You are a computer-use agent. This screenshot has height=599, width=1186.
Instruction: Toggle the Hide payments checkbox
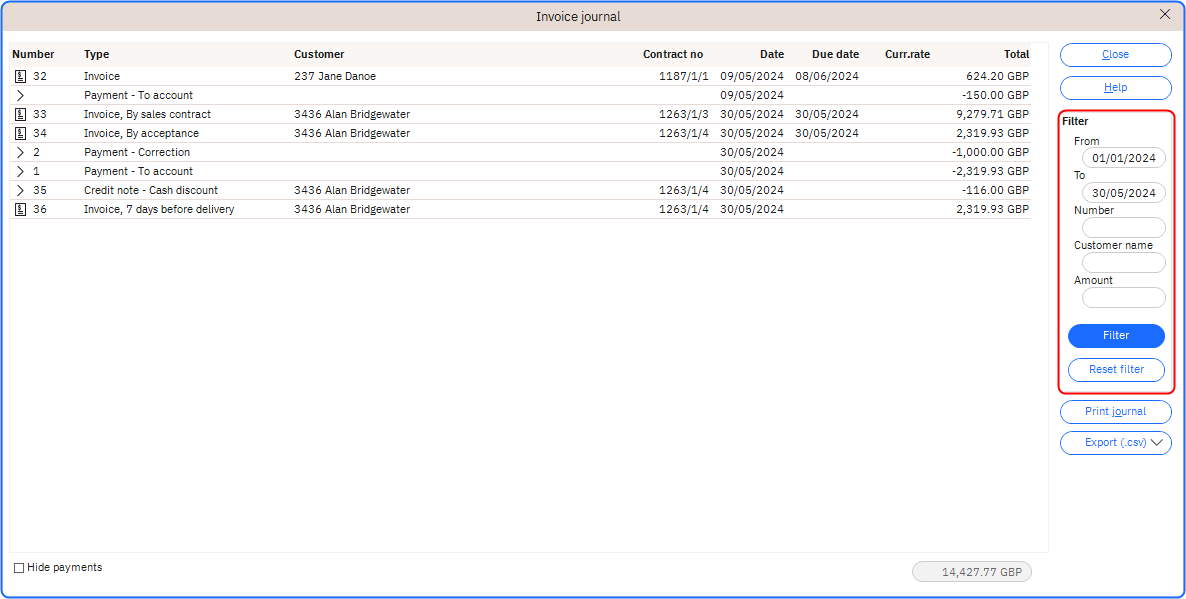20,567
